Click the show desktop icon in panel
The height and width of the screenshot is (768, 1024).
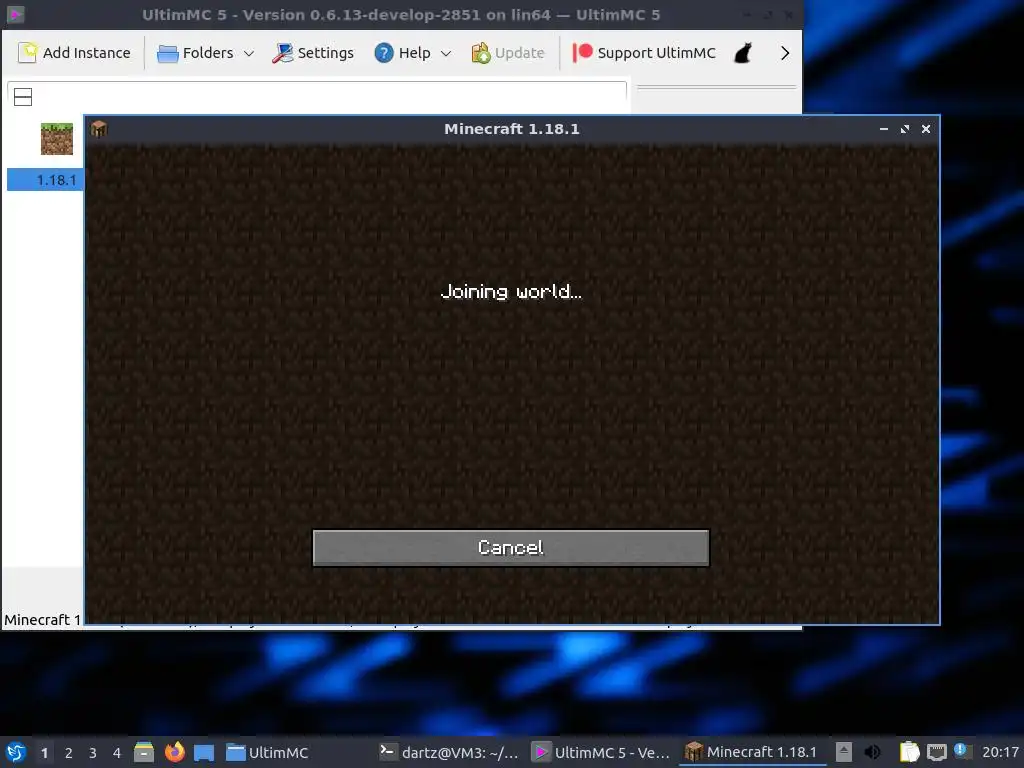pyautogui.click(x=204, y=753)
